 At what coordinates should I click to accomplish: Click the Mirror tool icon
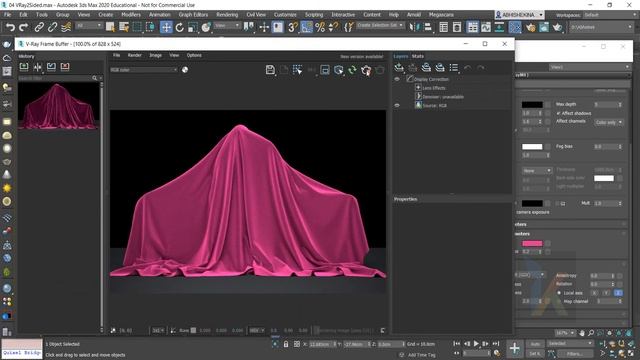414,27
